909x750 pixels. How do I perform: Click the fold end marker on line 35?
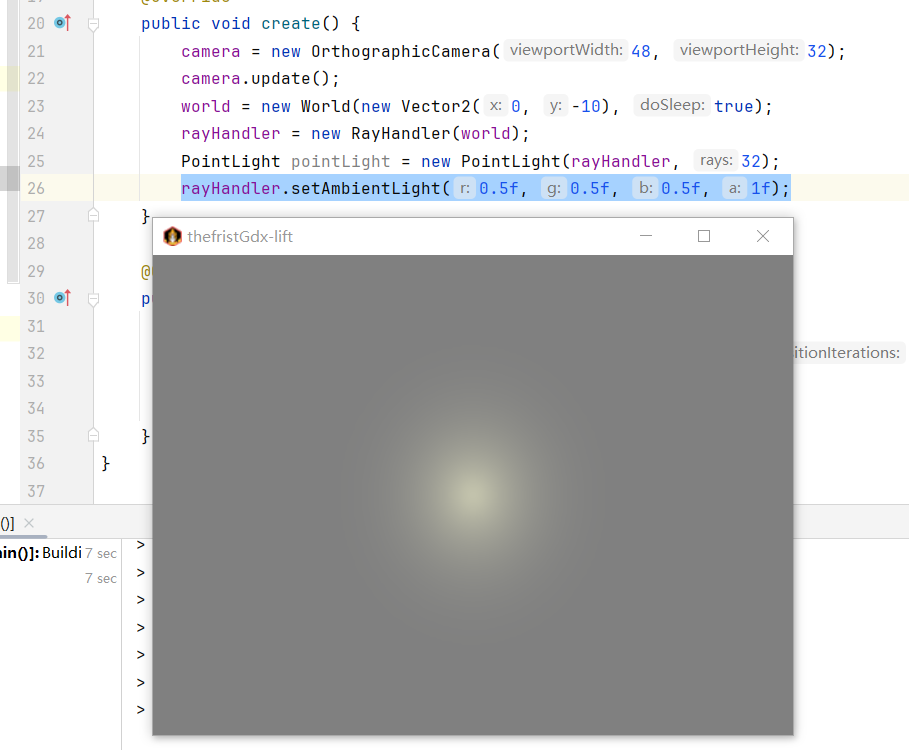pos(93,435)
